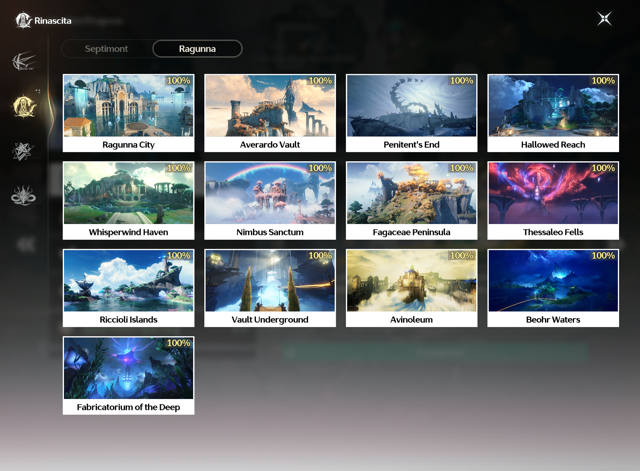
Task: Open the Whisperwind Haven thumbnail
Action: pos(129,193)
